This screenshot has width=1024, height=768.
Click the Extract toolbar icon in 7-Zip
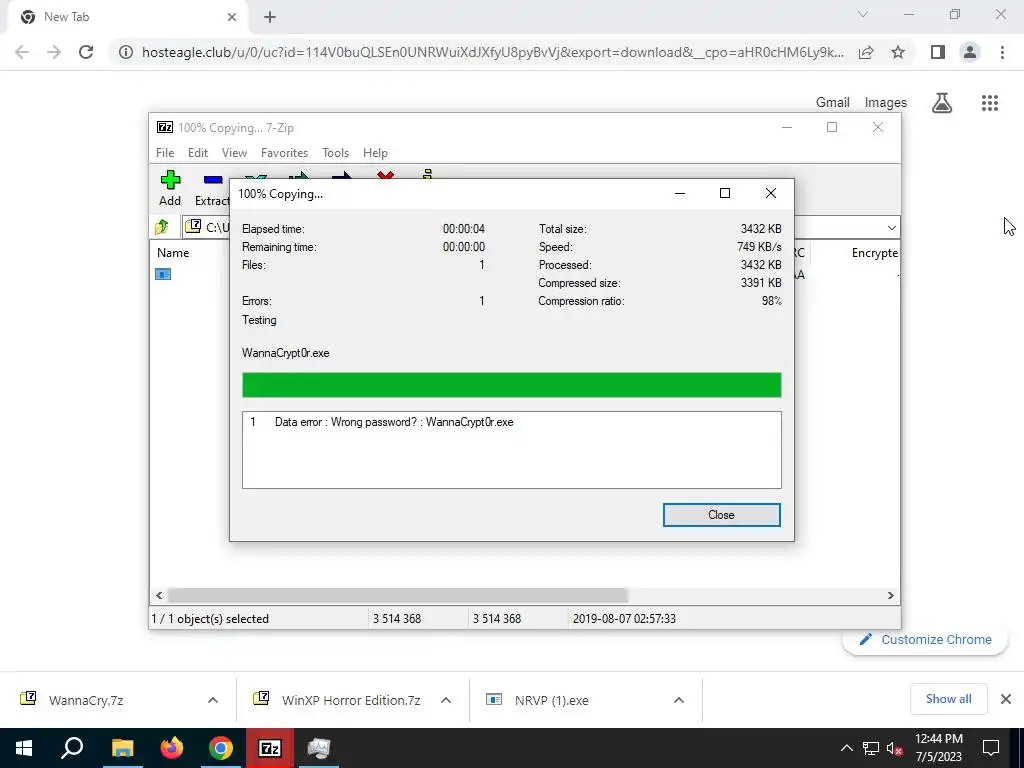[212, 189]
